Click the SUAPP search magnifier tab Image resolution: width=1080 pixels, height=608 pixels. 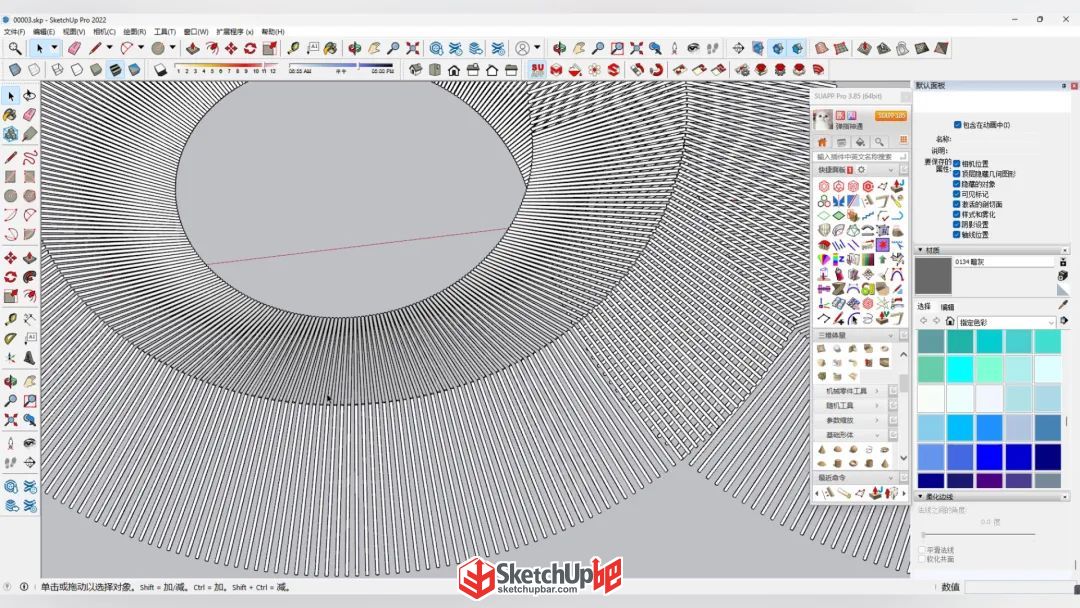[x=880, y=142]
